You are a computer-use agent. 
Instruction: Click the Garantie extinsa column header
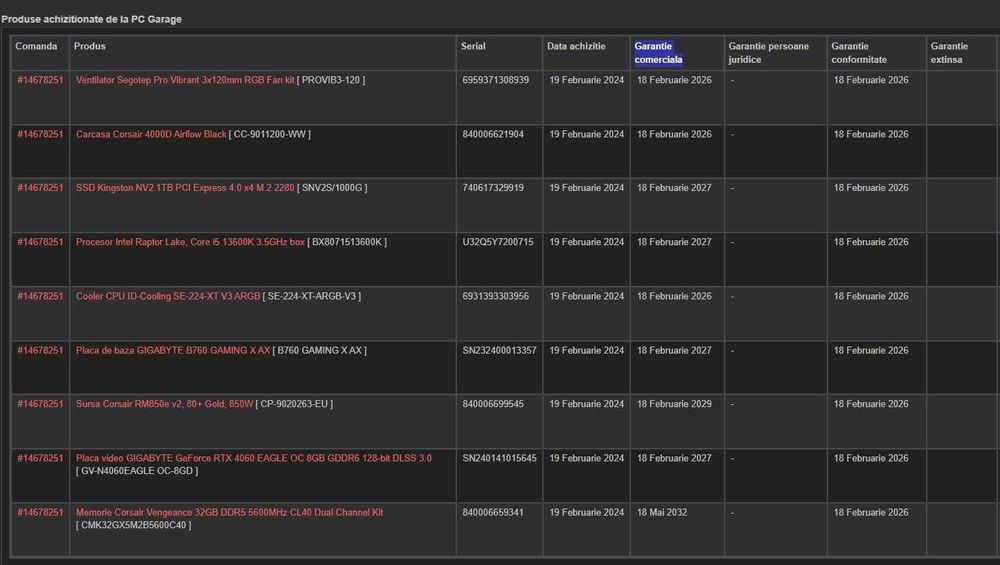[949, 53]
